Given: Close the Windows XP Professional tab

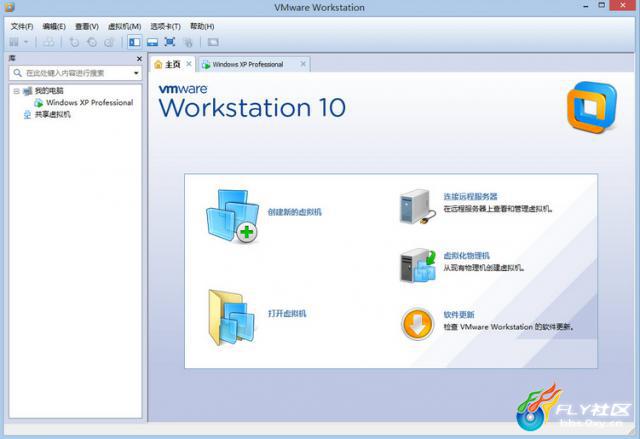Looking at the screenshot, I should pos(303,64).
